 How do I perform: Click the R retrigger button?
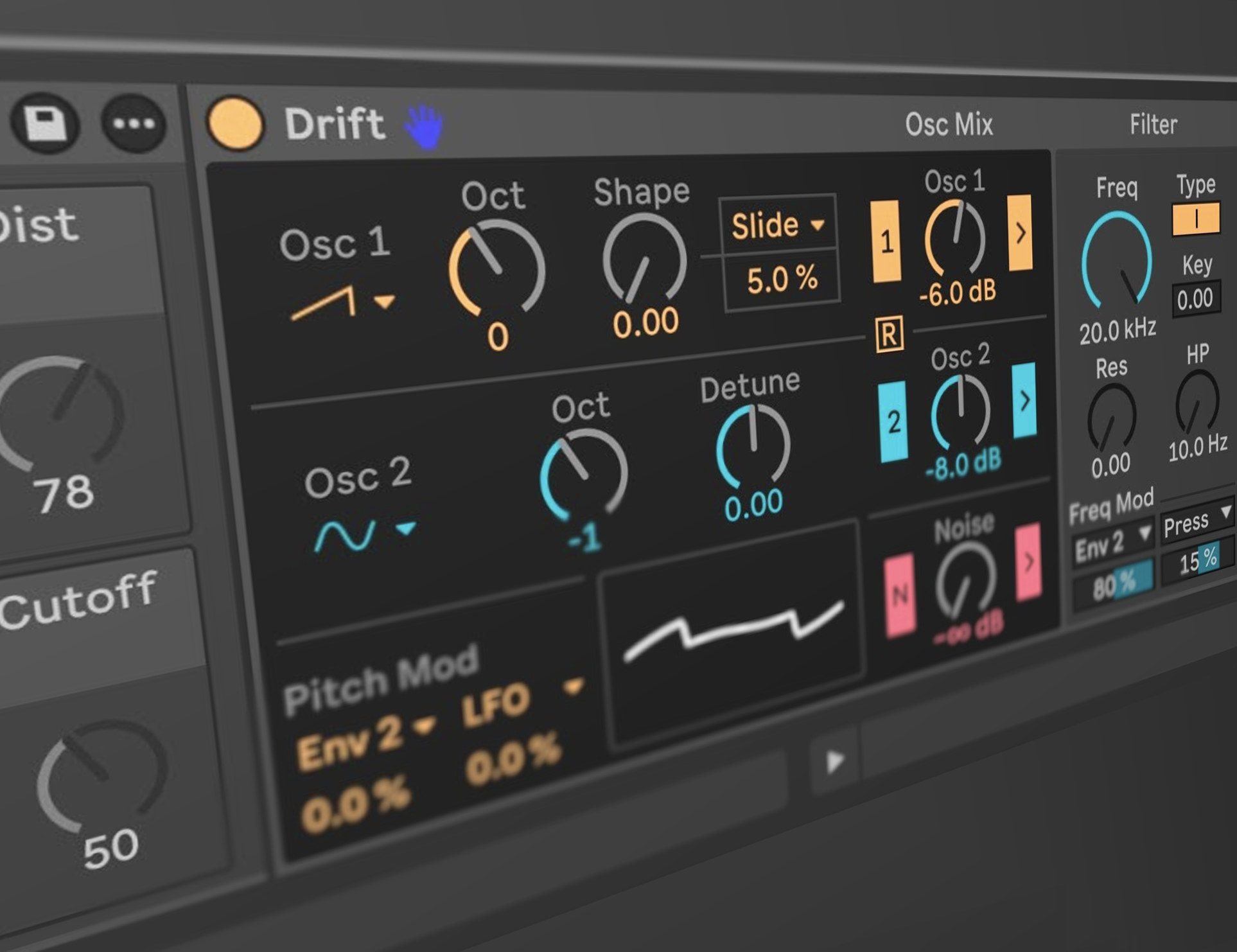tap(890, 334)
